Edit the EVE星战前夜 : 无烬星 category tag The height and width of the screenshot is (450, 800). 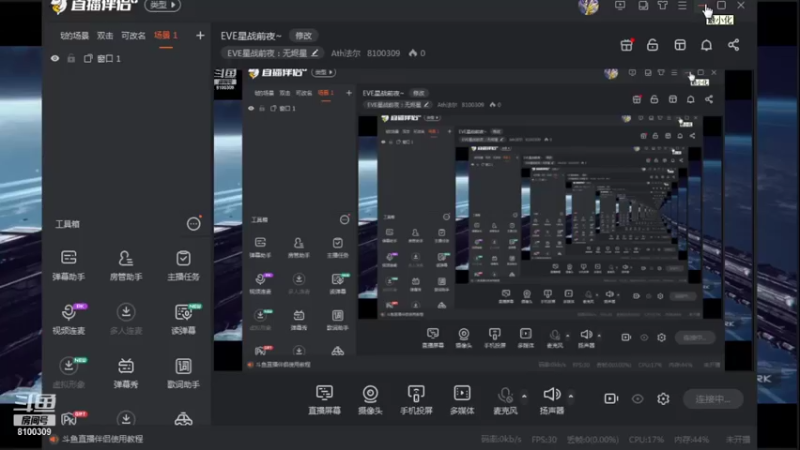[273, 53]
